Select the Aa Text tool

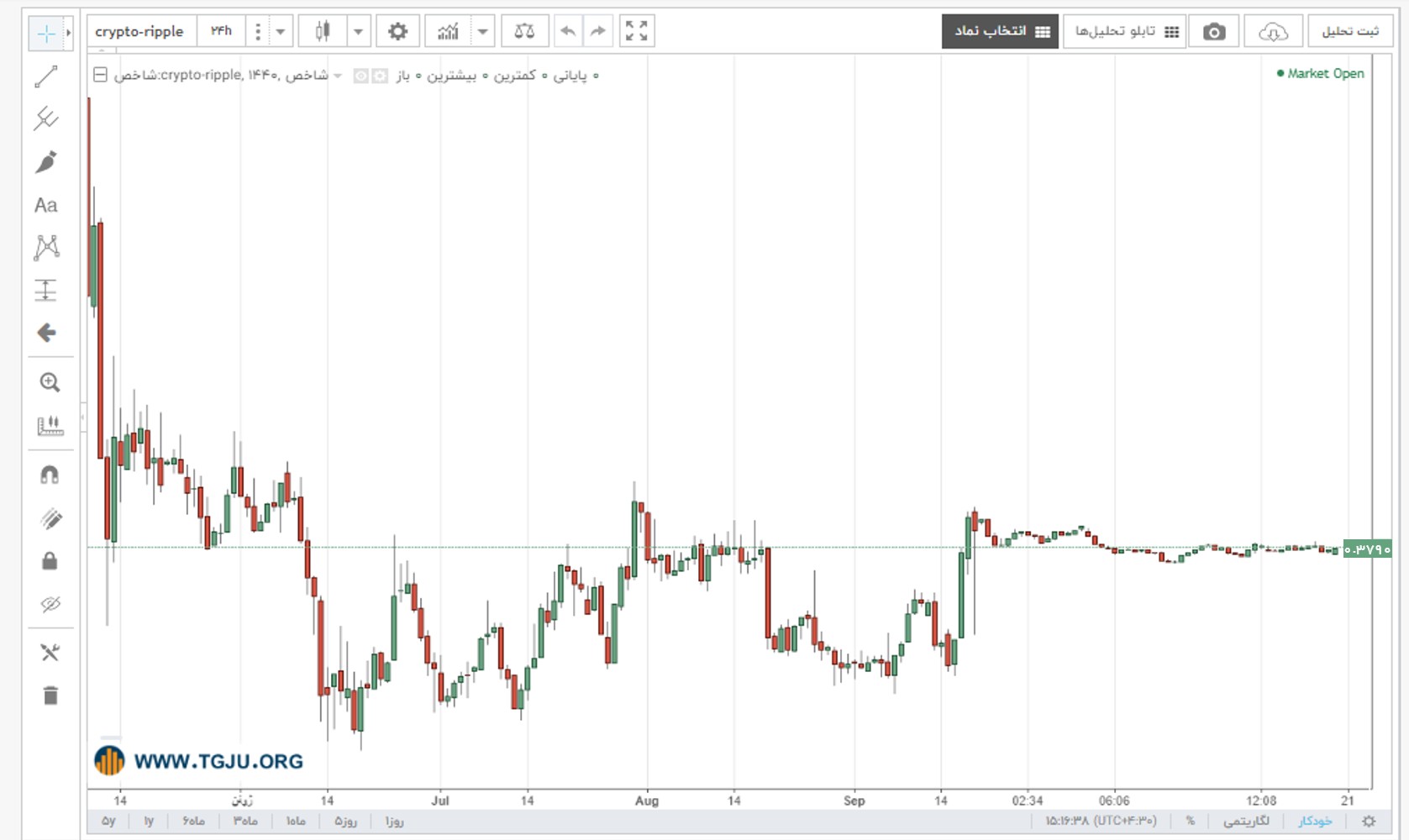pyautogui.click(x=46, y=205)
